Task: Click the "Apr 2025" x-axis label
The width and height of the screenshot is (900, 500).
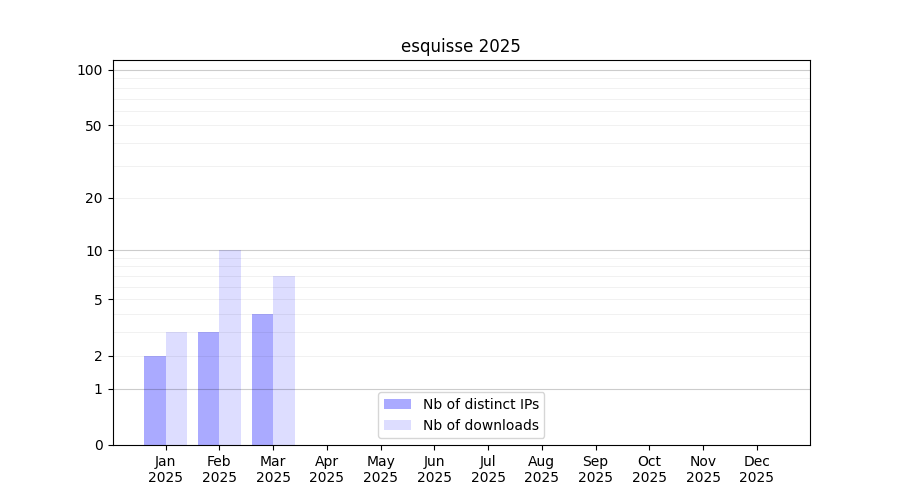Action: 327,469
